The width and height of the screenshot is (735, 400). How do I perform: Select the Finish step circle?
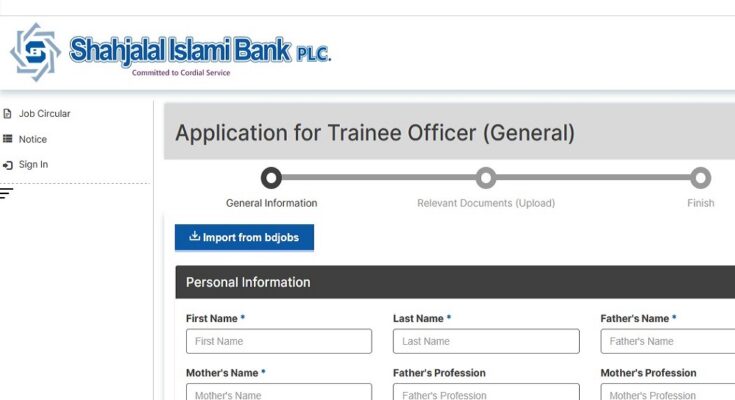coord(700,178)
